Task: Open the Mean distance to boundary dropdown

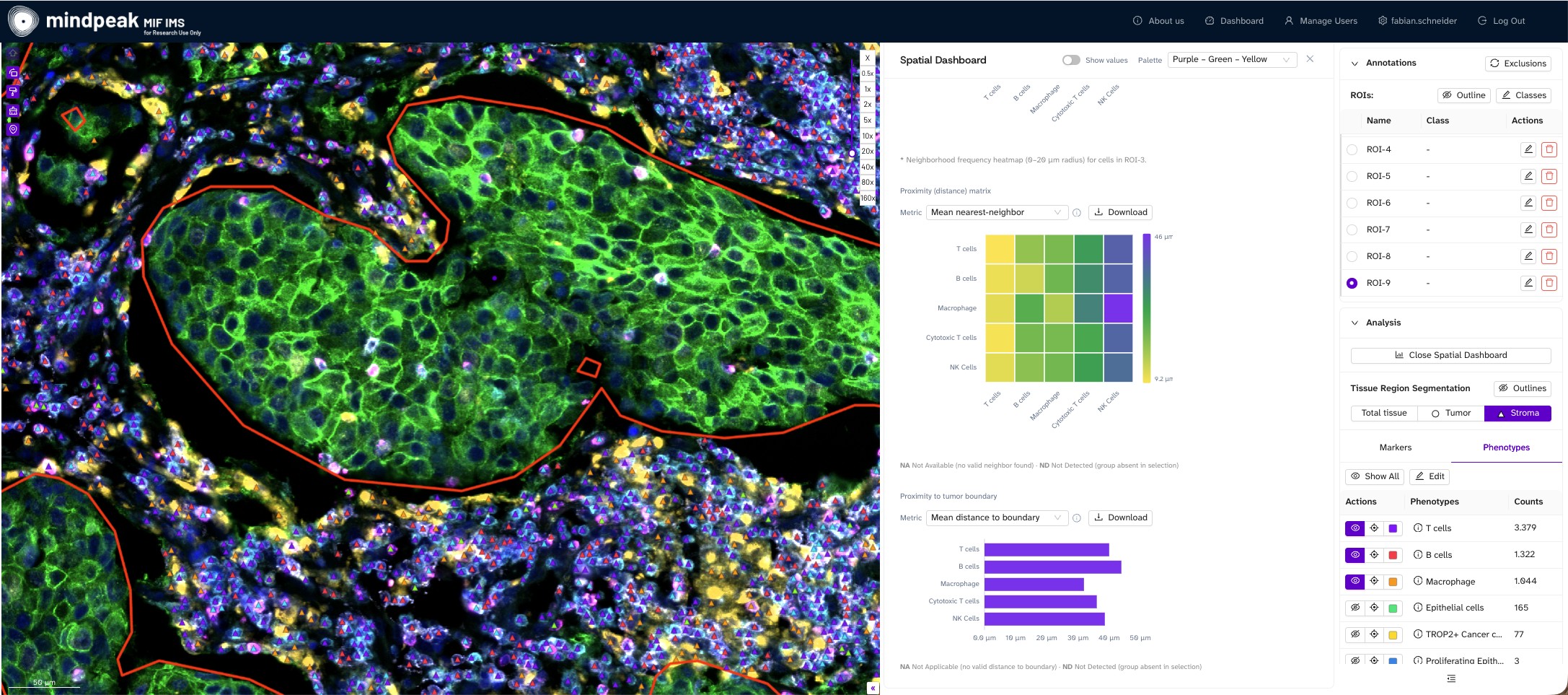Action: (996, 517)
